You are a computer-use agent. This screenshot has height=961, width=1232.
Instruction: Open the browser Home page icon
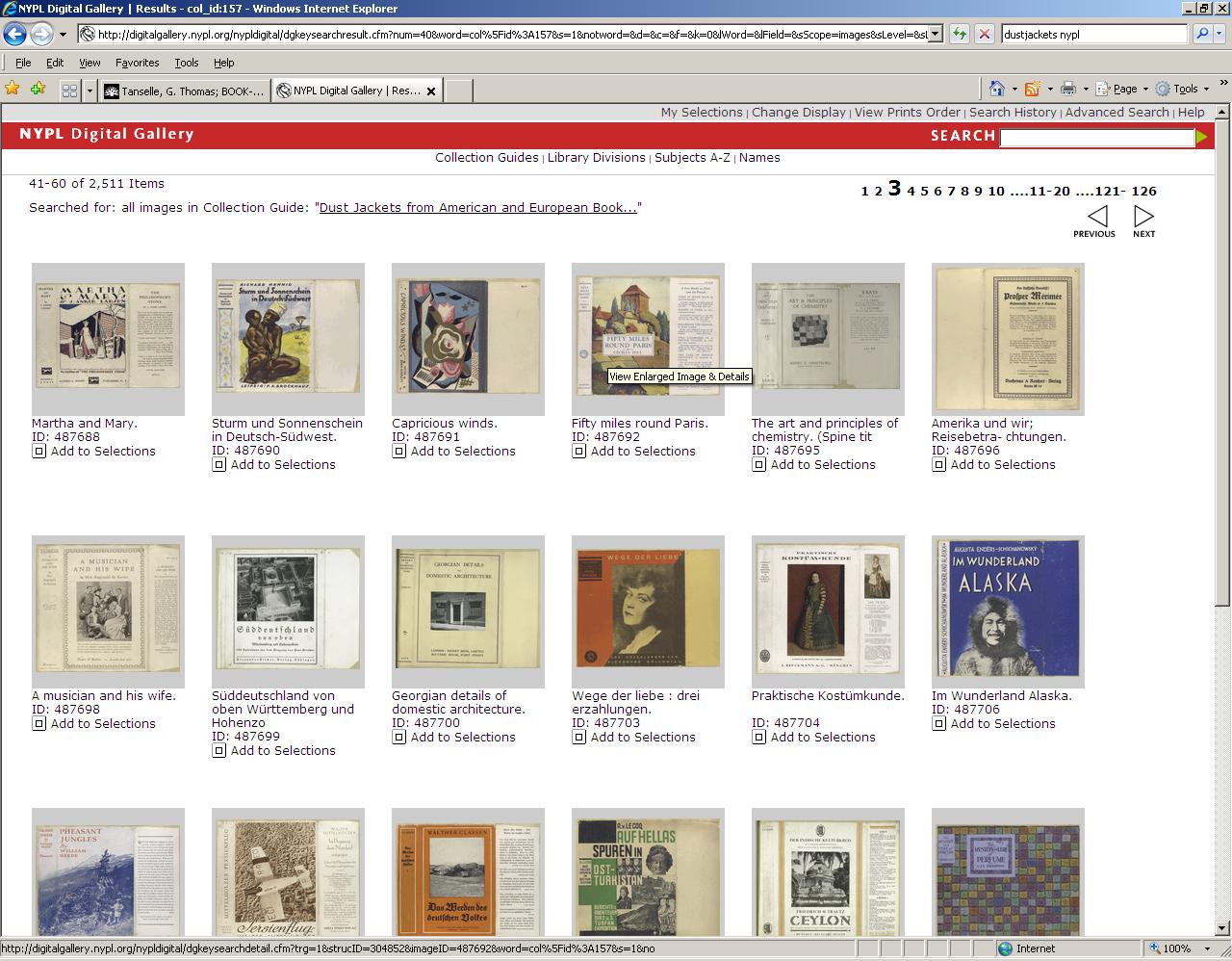click(x=997, y=88)
